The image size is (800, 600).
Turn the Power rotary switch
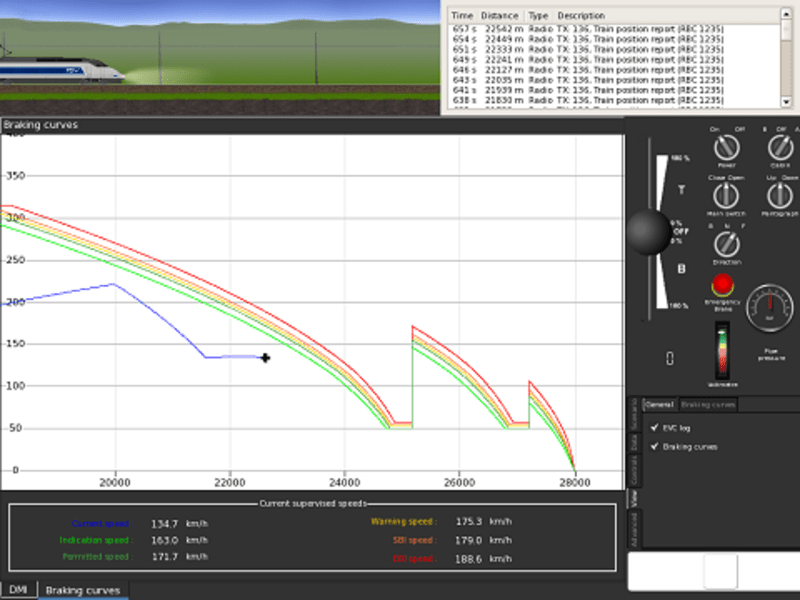[x=727, y=148]
